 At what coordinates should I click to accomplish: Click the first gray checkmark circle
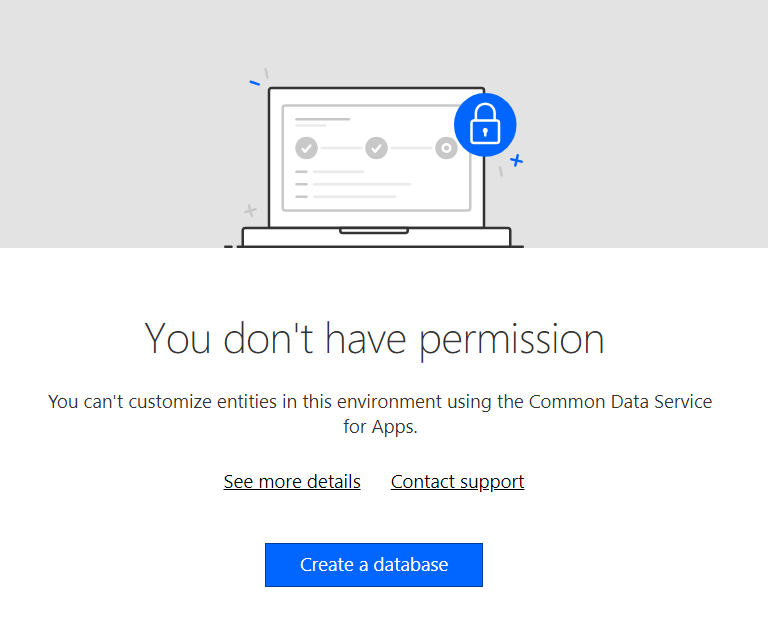(306, 148)
